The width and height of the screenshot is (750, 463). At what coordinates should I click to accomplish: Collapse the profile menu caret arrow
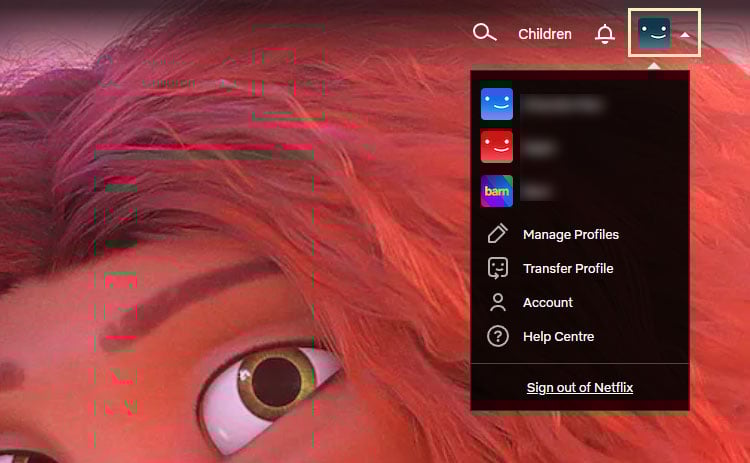[x=685, y=34]
